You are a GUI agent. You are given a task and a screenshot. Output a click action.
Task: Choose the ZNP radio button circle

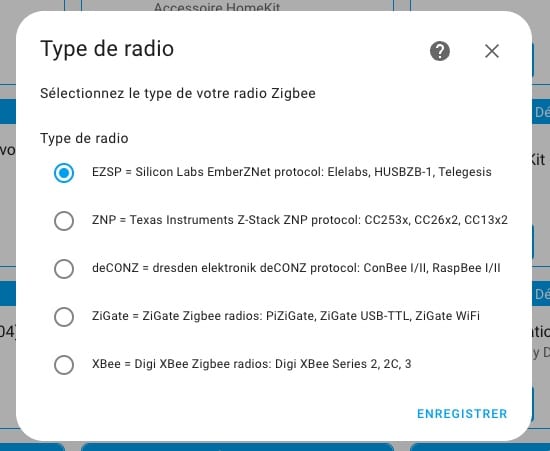pos(64,221)
